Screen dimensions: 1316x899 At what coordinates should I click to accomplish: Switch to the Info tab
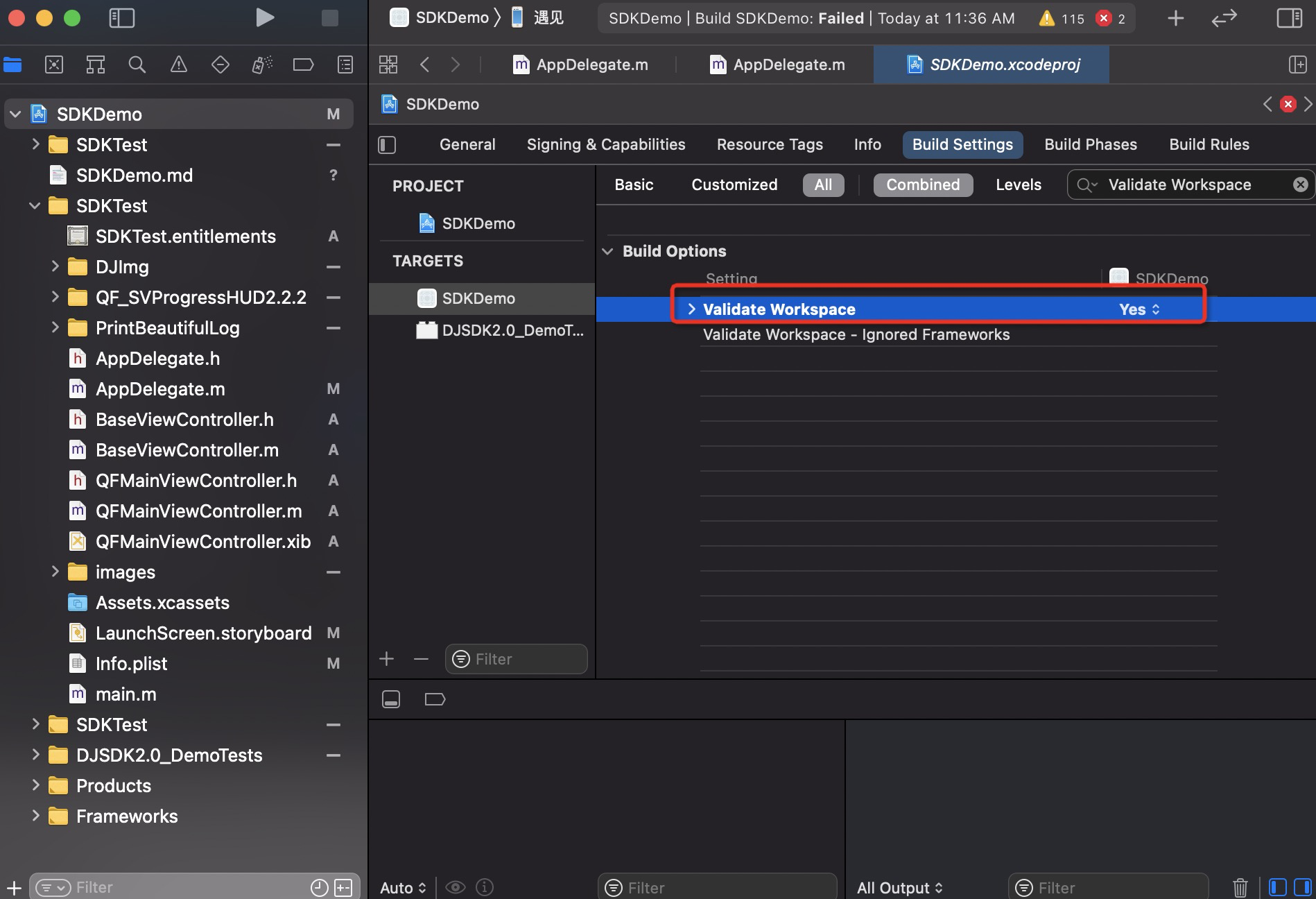pyautogui.click(x=867, y=144)
